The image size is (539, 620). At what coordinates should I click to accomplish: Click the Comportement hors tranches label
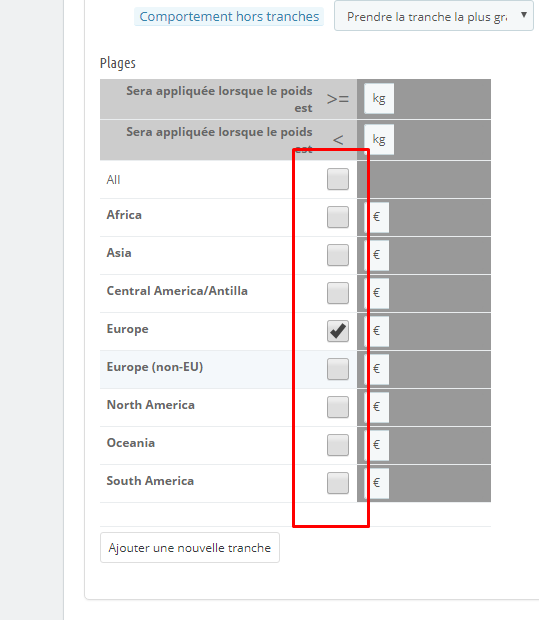click(229, 17)
